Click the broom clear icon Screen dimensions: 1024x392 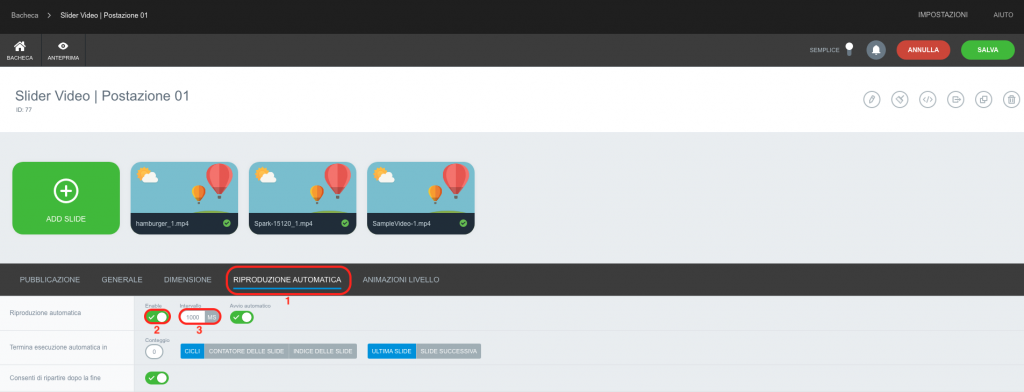coord(900,99)
